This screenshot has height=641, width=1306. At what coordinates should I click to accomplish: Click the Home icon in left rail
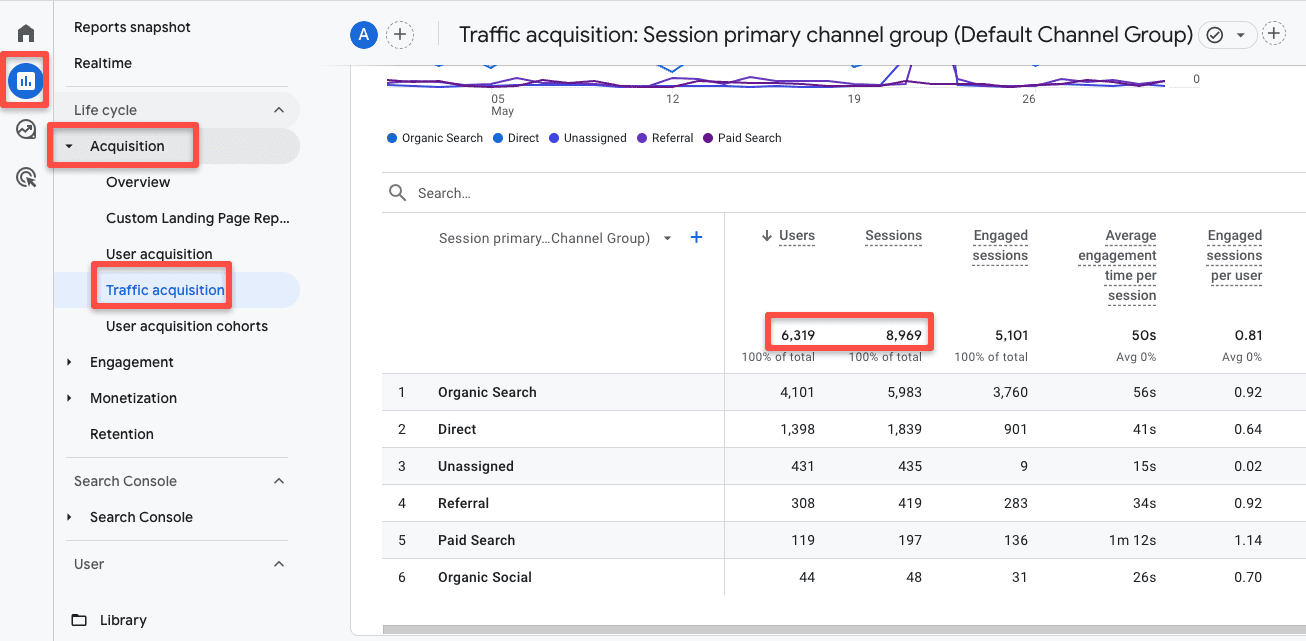pos(26,34)
